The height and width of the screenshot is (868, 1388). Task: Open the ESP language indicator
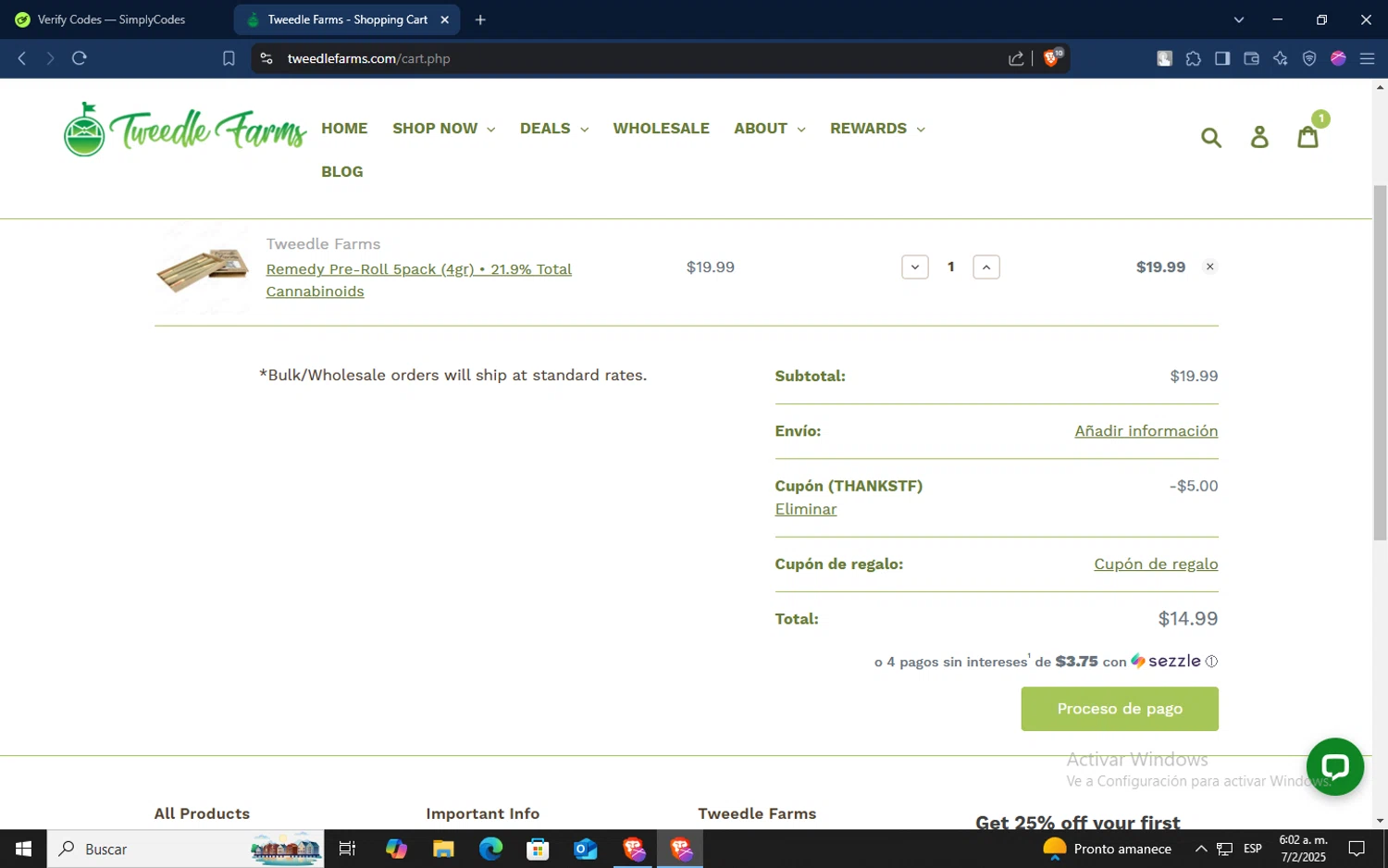1253,849
